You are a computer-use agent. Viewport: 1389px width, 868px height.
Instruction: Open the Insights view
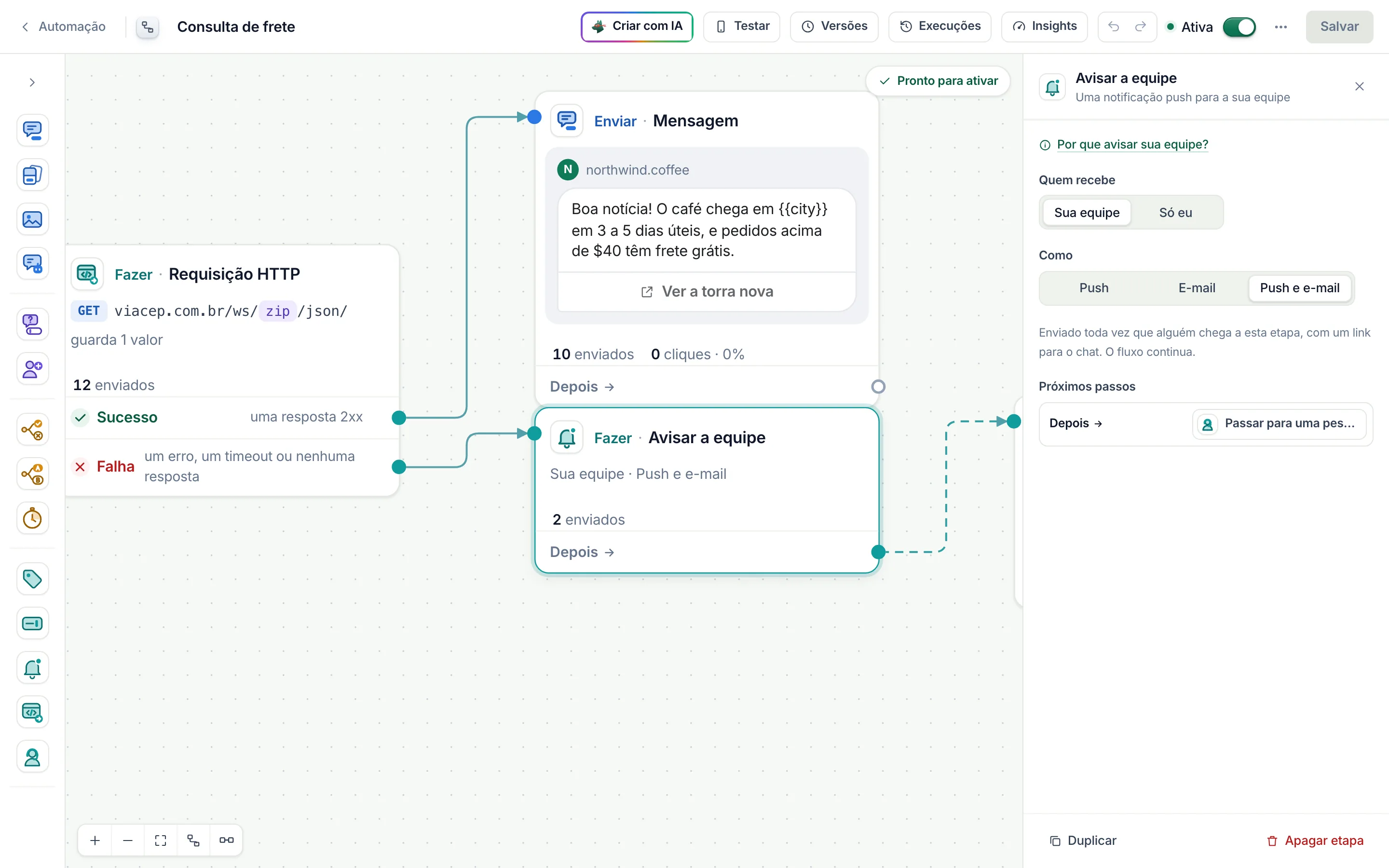click(1044, 27)
